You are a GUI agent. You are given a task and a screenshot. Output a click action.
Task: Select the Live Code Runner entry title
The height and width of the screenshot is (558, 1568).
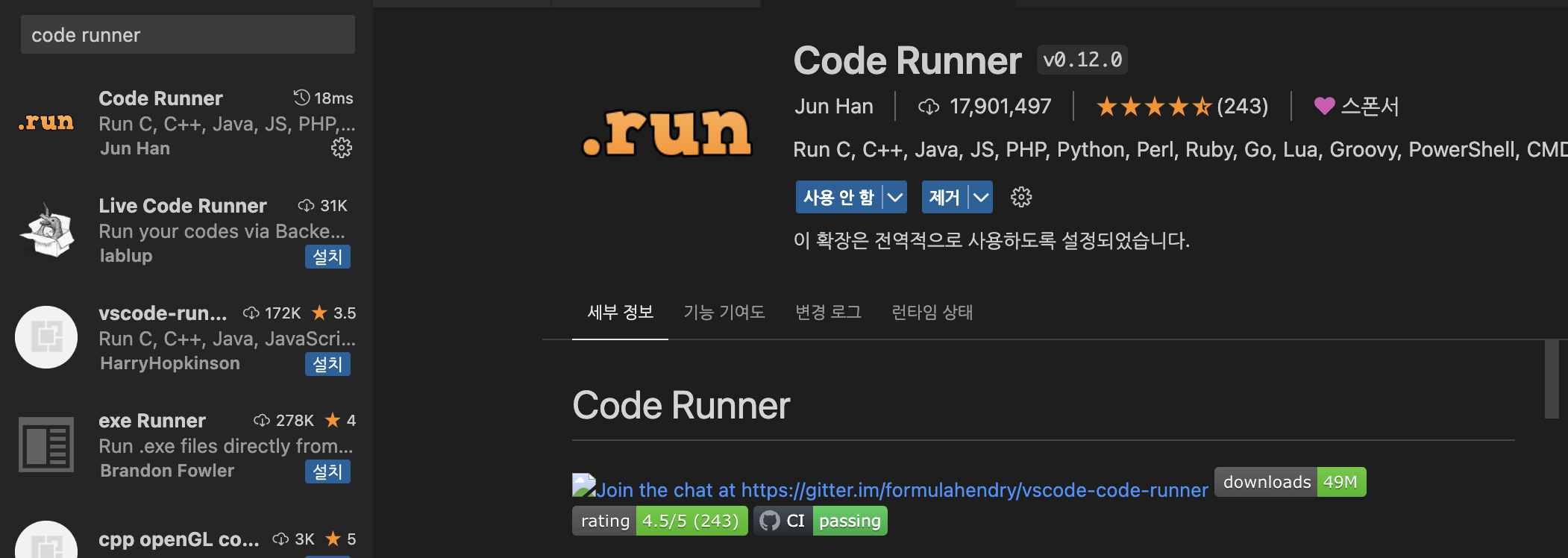(183, 206)
